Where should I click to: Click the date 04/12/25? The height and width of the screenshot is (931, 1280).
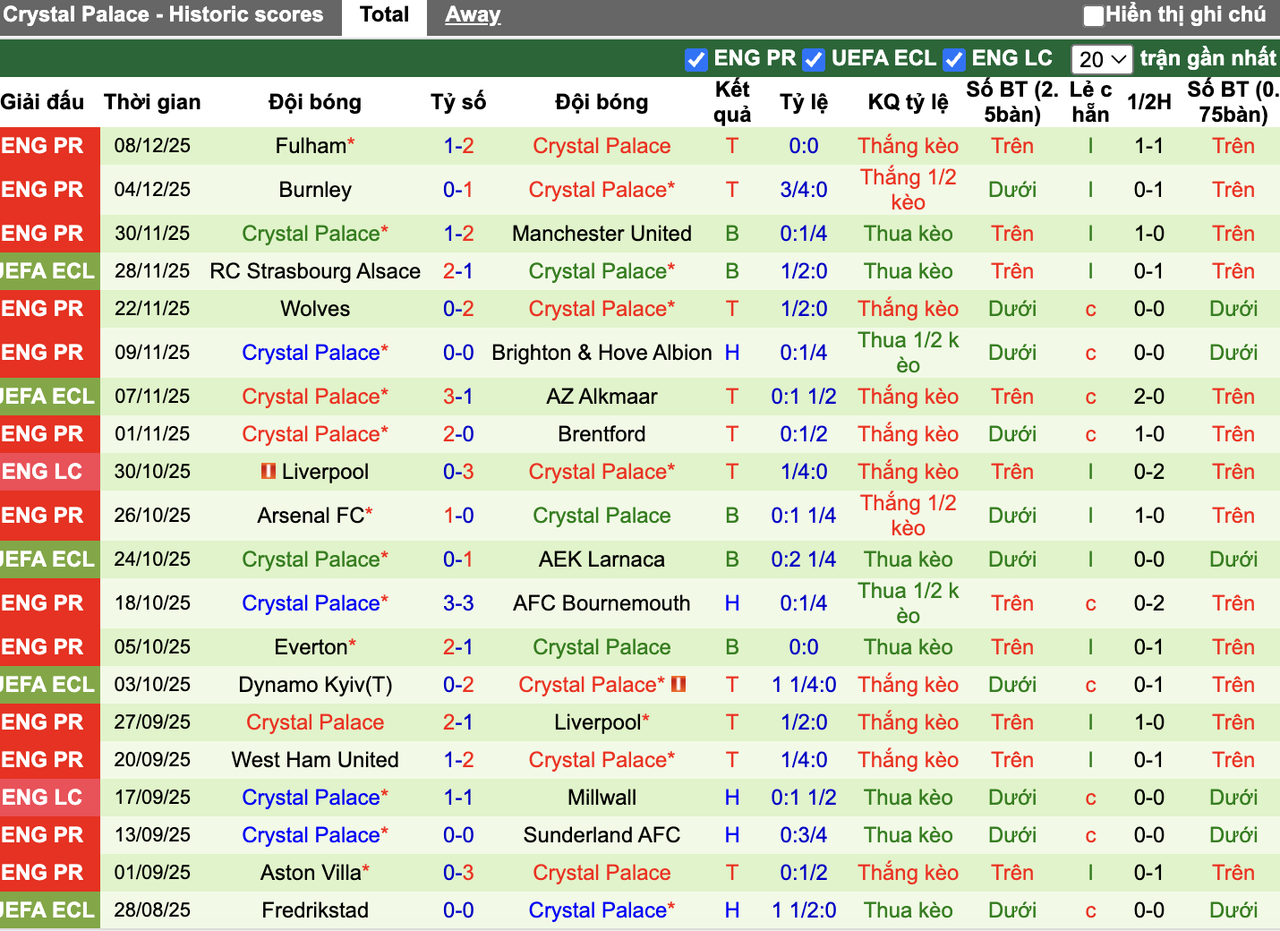152,190
